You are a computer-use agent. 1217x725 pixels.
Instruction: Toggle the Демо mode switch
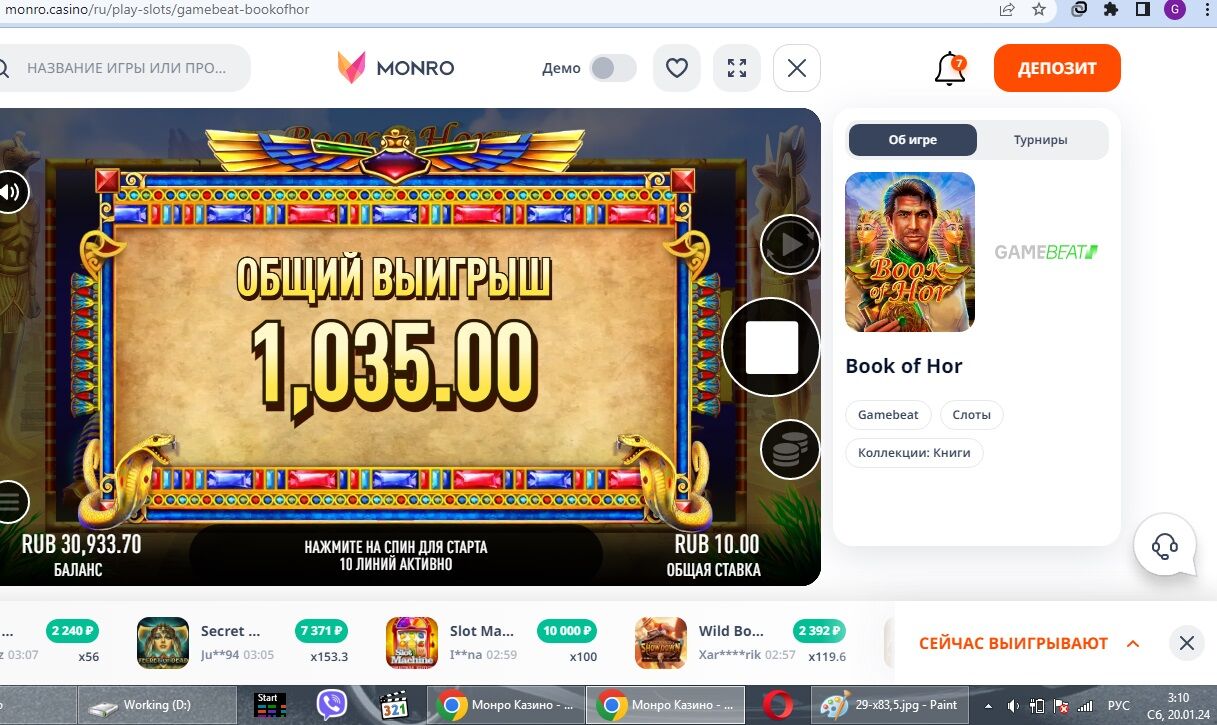(613, 68)
